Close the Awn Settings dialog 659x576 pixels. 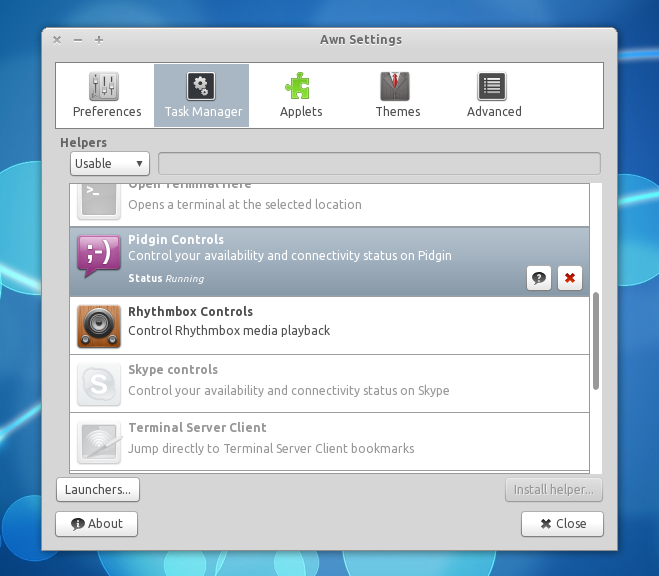(x=562, y=524)
